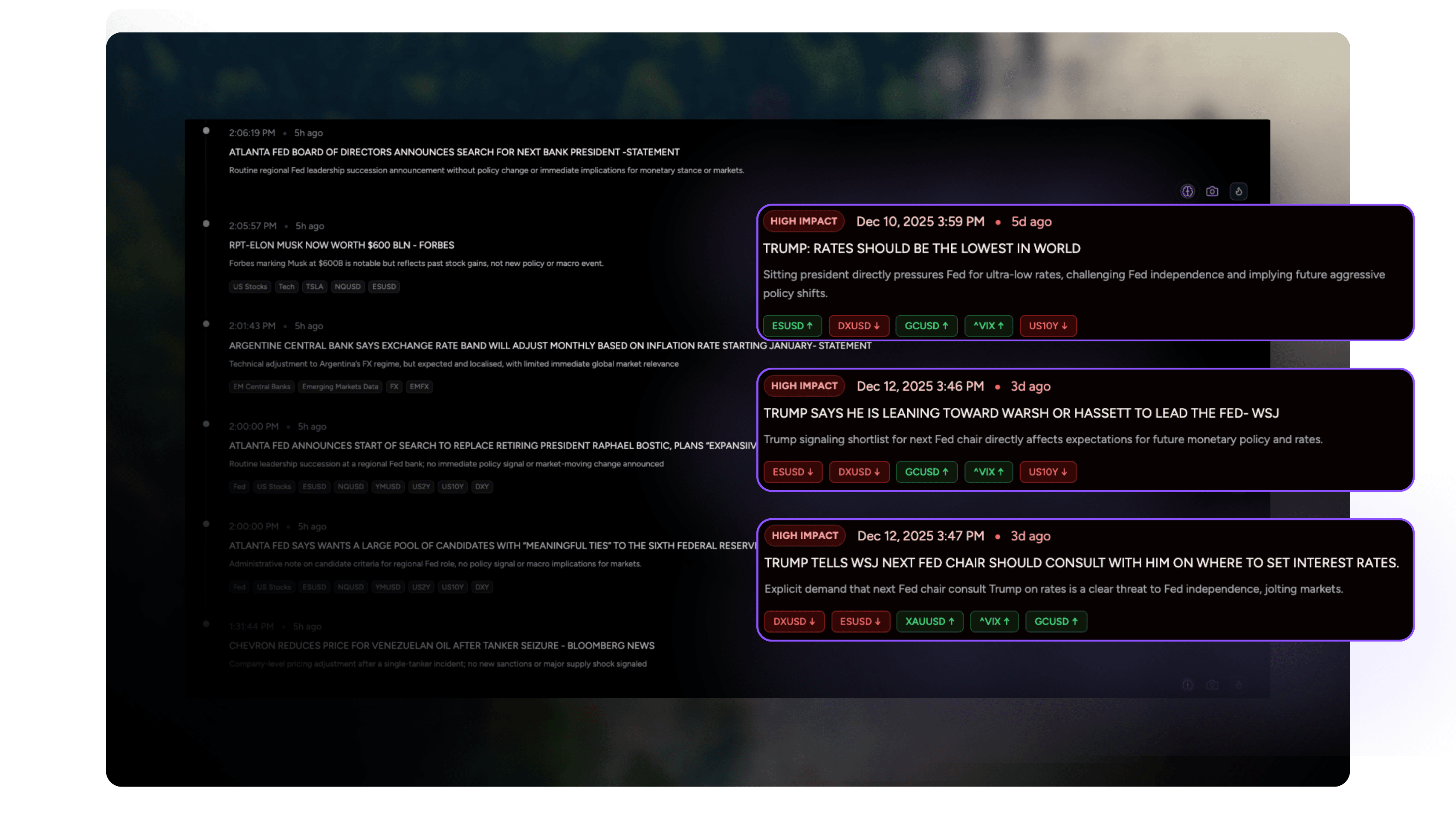Click the '5d ago' label
The width and height of the screenshot is (1456, 819).
1031,222
